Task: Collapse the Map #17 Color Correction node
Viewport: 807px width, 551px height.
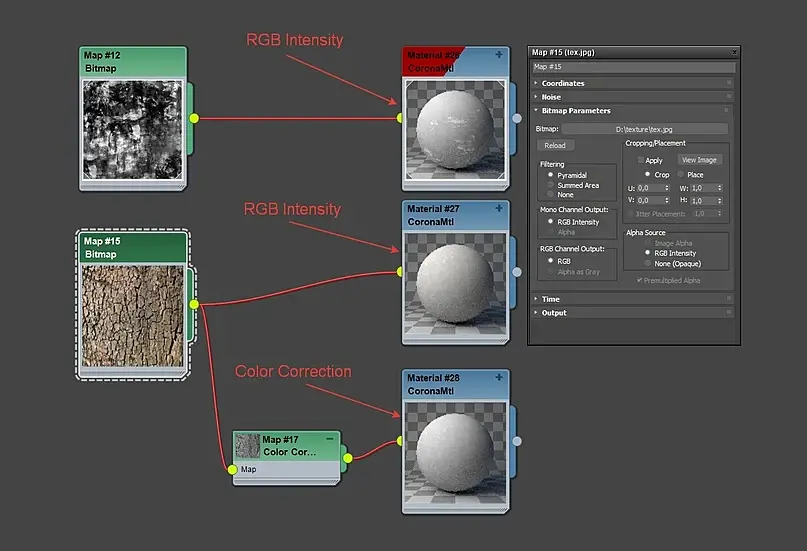Action: (330, 439)
